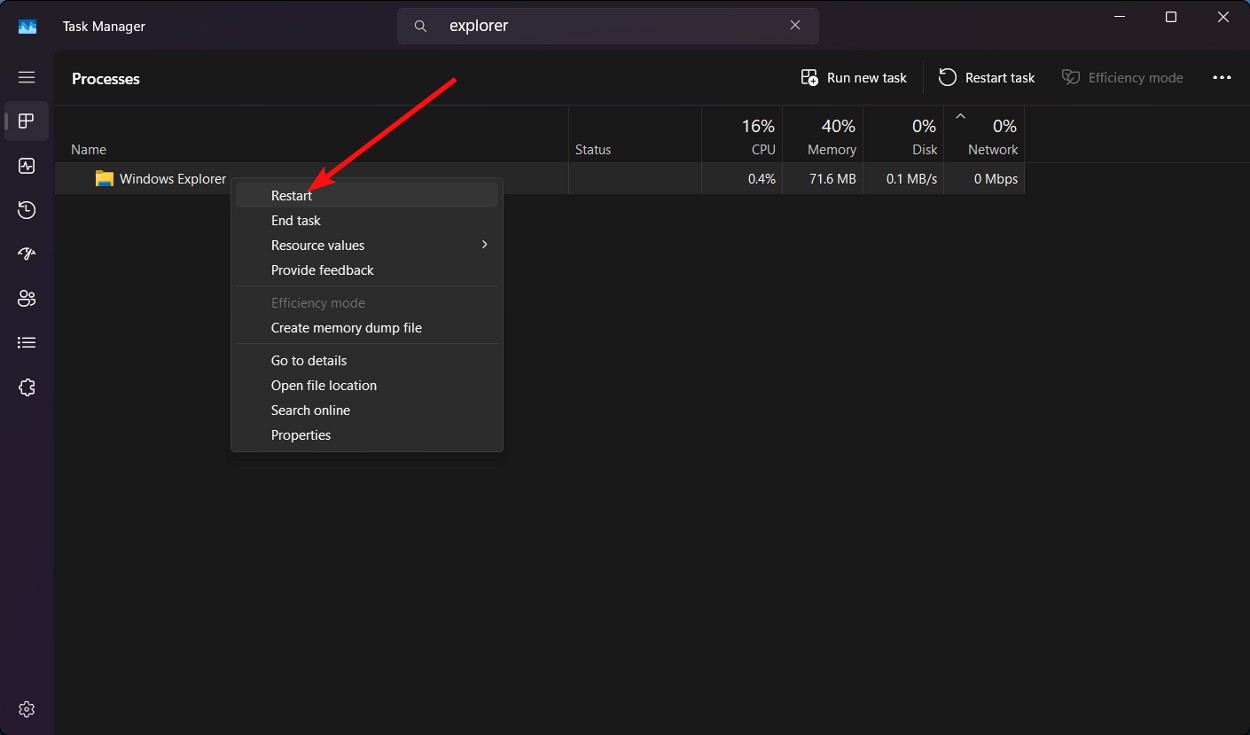Select End task from the context menu
Image resolution: width=1250 pixels, height=735 pixels.
(x=296, y=220)
